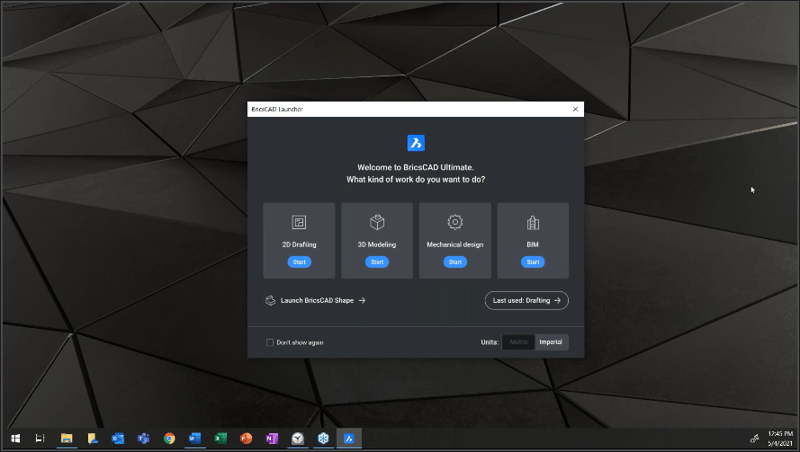This screenshot has width=800, height=452.
Task: Open the Windows Start menu
Action: (15, 438)
